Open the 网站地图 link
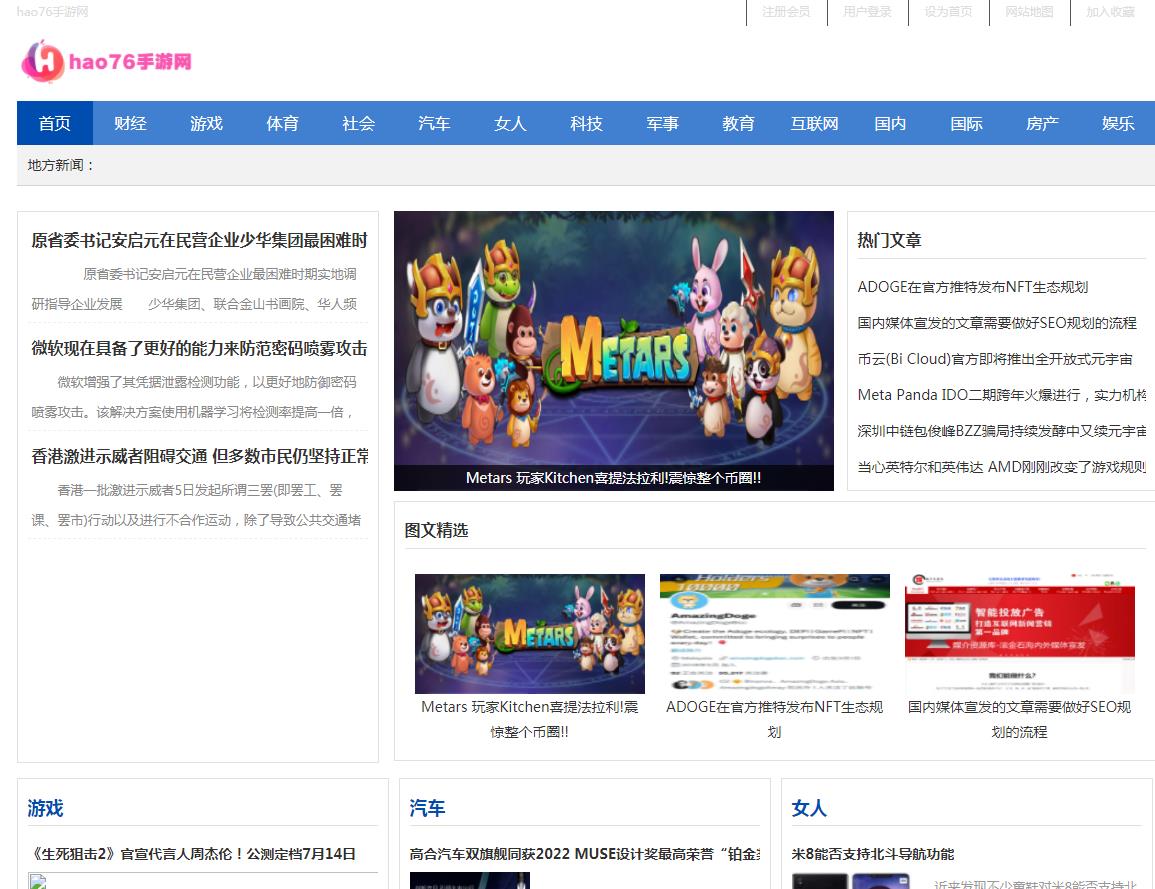 pyautogui.click(x=1029, y=12)
